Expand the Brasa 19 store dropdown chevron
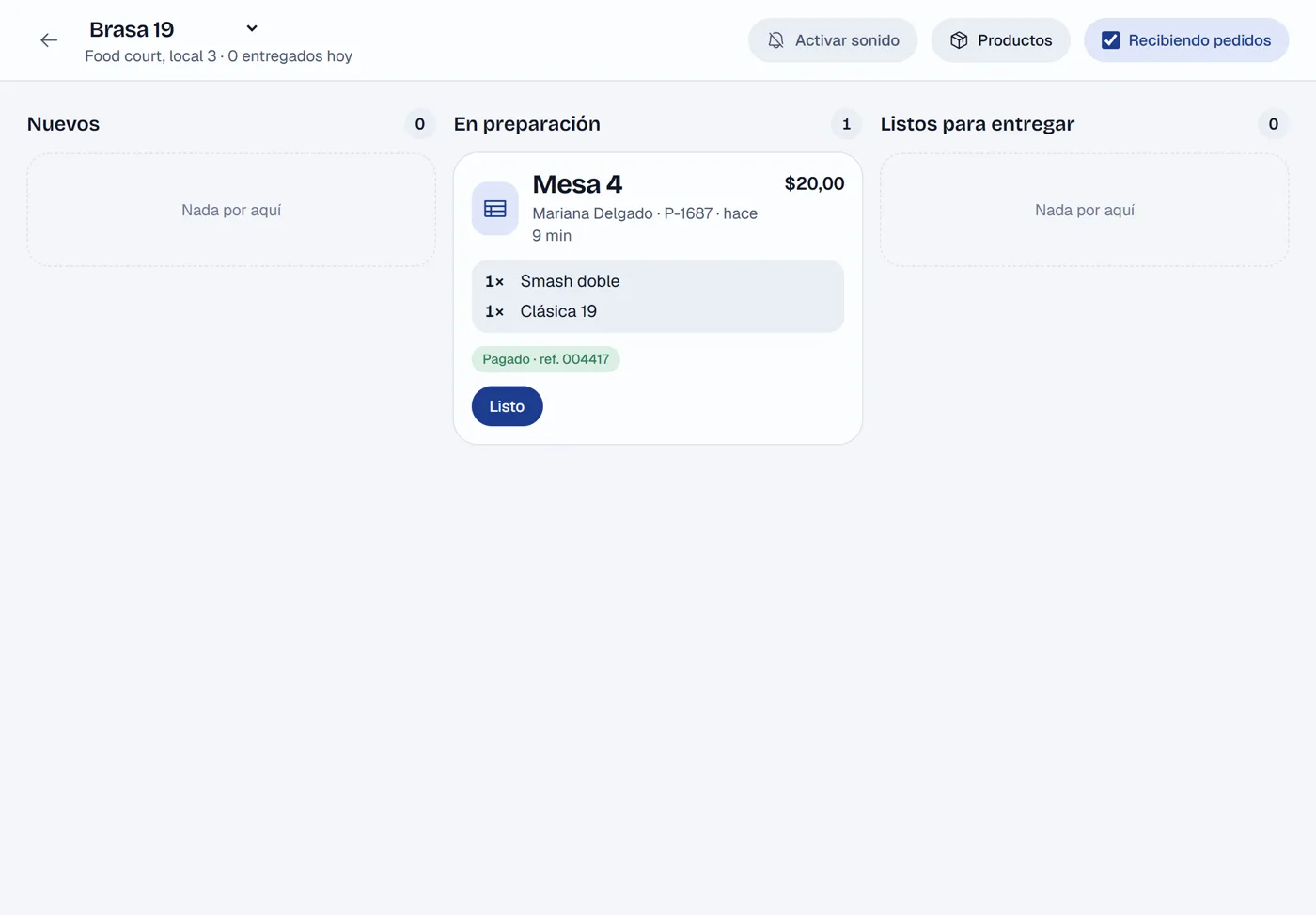 [252, 28]
